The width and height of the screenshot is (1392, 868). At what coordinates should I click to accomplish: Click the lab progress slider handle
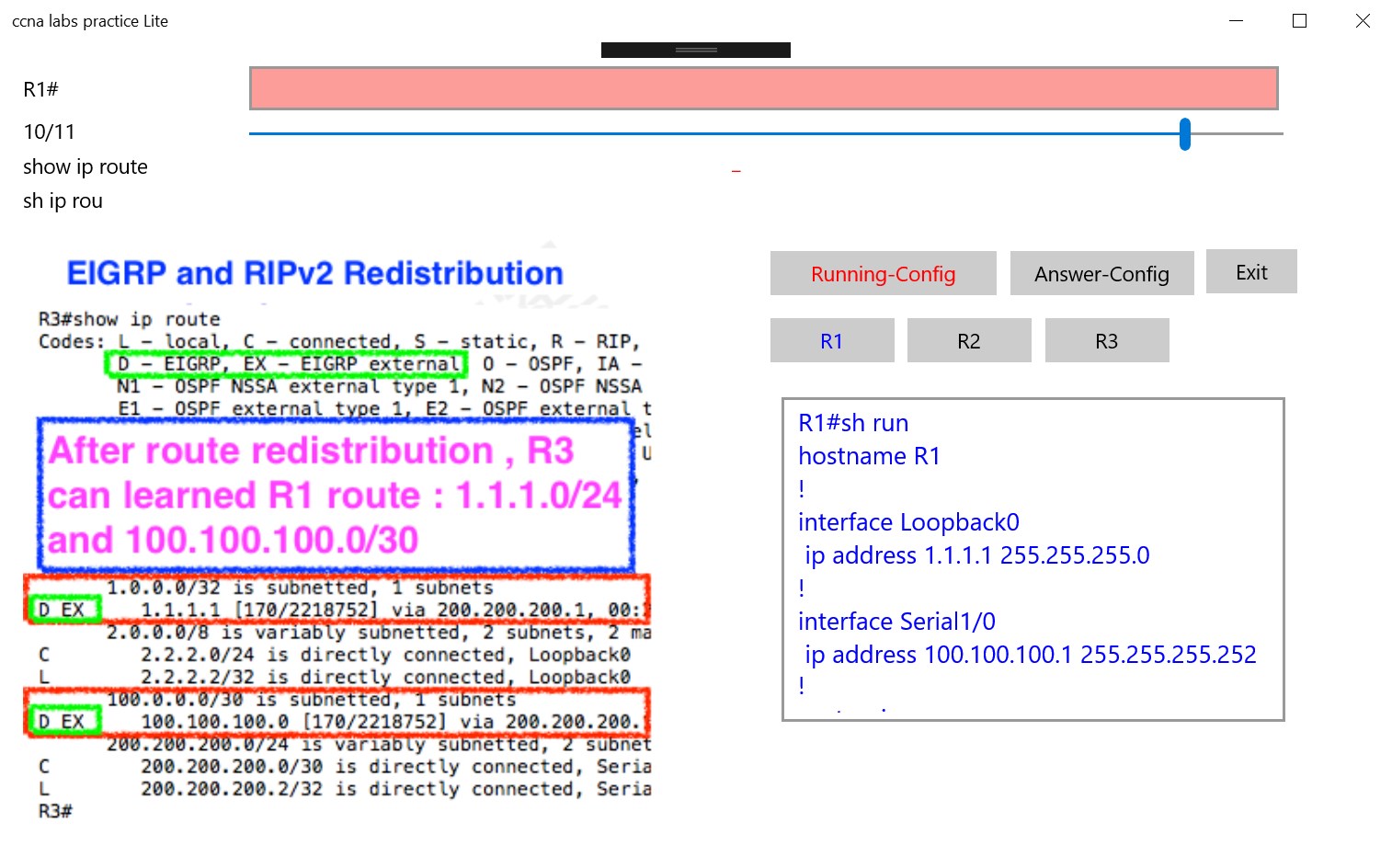tap(1185, 134)
